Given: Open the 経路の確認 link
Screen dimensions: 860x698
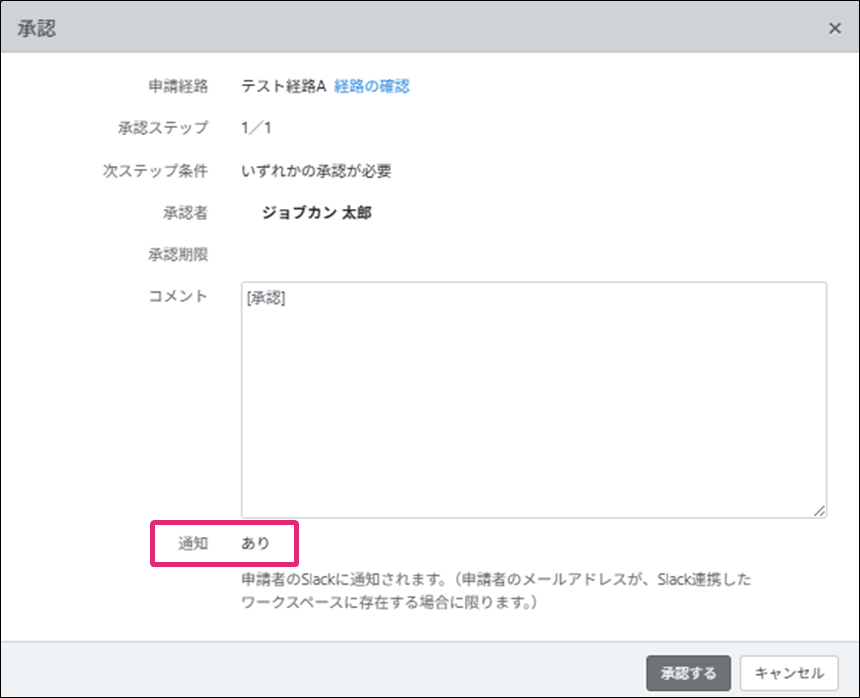Looking at the screenshot, I should coord(371,86).
